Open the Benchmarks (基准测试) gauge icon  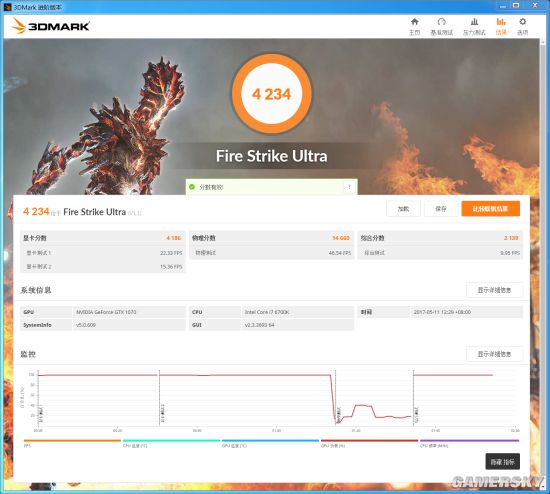point(442,22)
